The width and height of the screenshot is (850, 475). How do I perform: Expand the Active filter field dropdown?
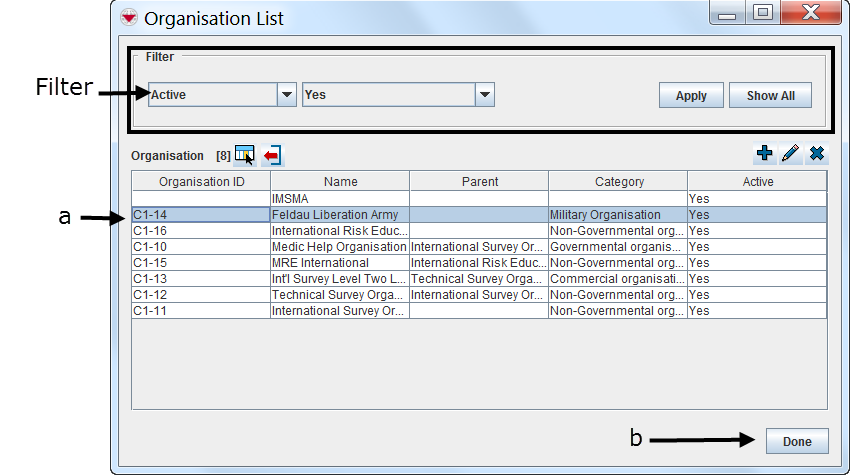pyautogui.click(x=287, y=95)
